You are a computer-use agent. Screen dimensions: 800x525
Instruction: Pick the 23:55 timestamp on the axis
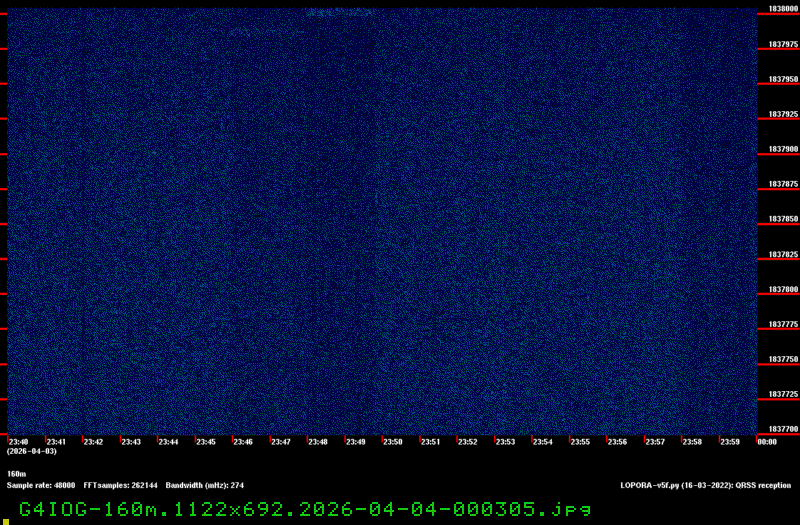(580, 441)
